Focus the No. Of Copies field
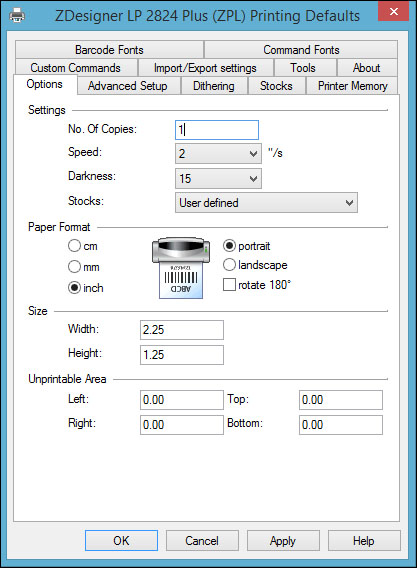The image size is (417, 568). [217, 130]
